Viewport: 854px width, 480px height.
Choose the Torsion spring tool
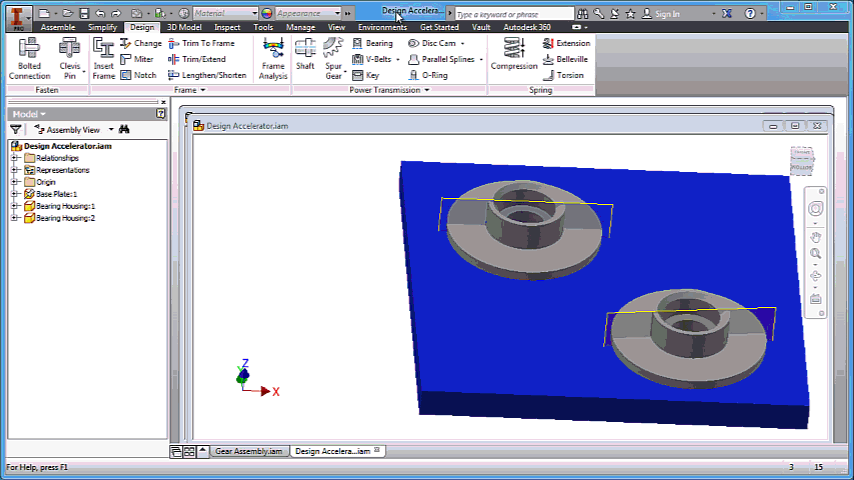[x=563, y=75]
